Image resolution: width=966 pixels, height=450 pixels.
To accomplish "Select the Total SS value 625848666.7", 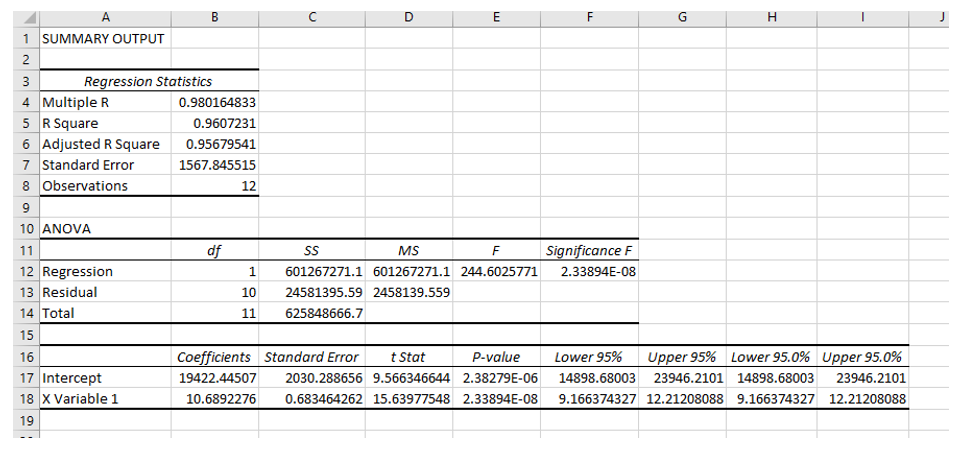I will point(312,313).
